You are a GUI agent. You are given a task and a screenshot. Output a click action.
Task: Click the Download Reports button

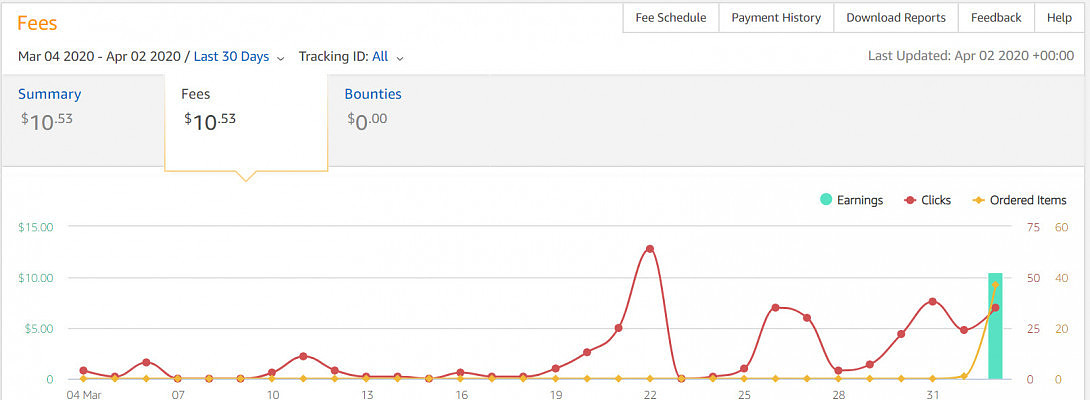(896, 18)
